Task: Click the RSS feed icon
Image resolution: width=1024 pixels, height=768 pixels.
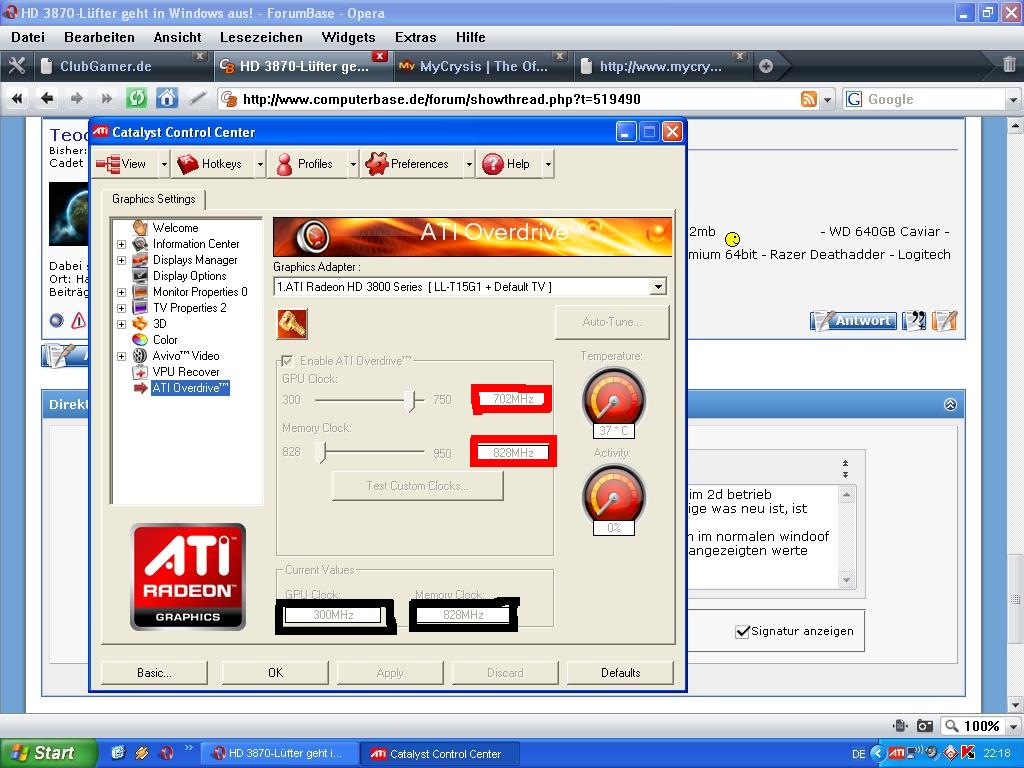Action: click(x=808, y=99)
